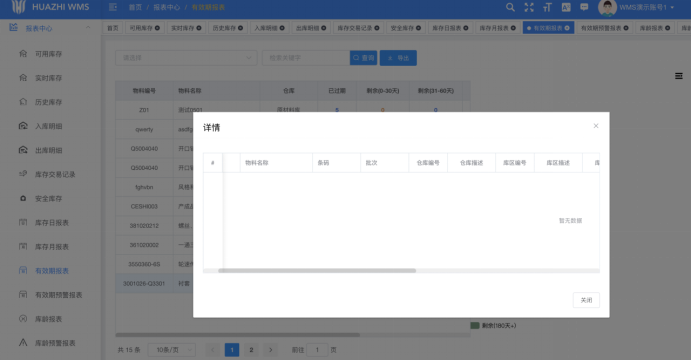This screenshot has height=360, width=691.
Task: Click the 查询 search button
Action: click(x=364, y=58)
